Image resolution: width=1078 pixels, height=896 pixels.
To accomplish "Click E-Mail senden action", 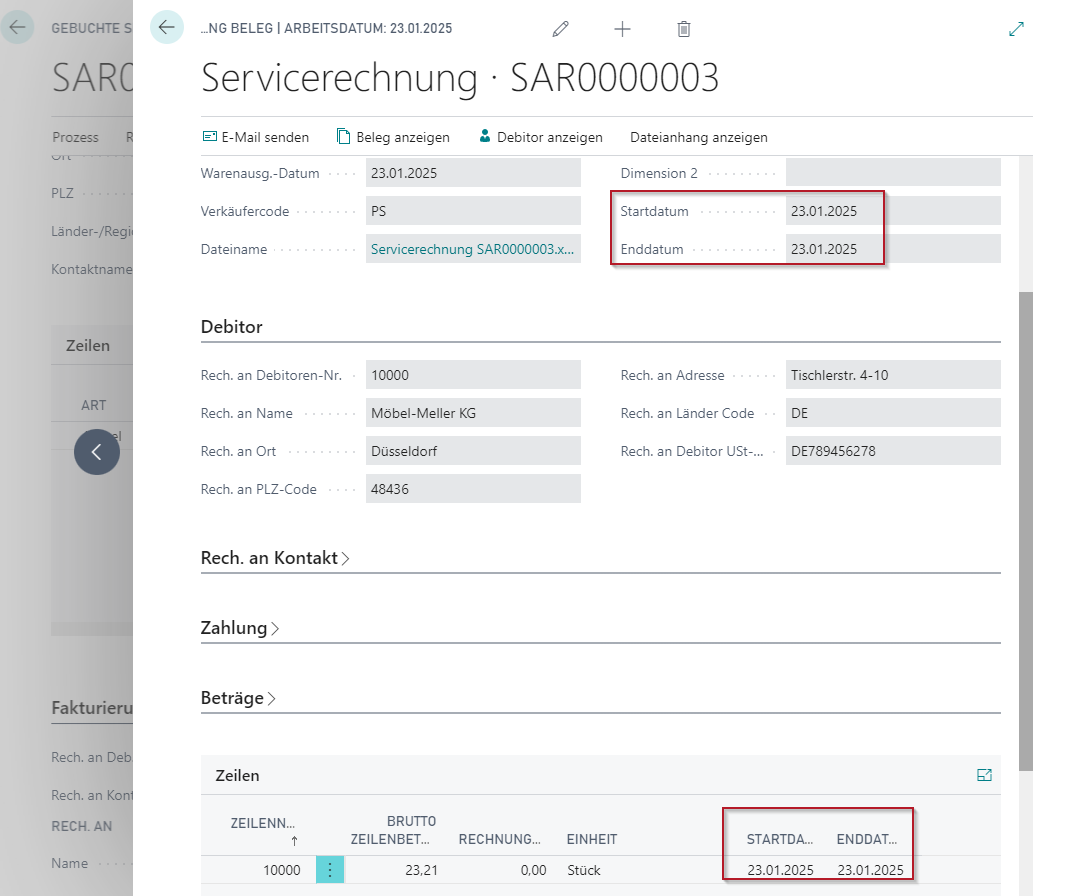I will [256, 137].
